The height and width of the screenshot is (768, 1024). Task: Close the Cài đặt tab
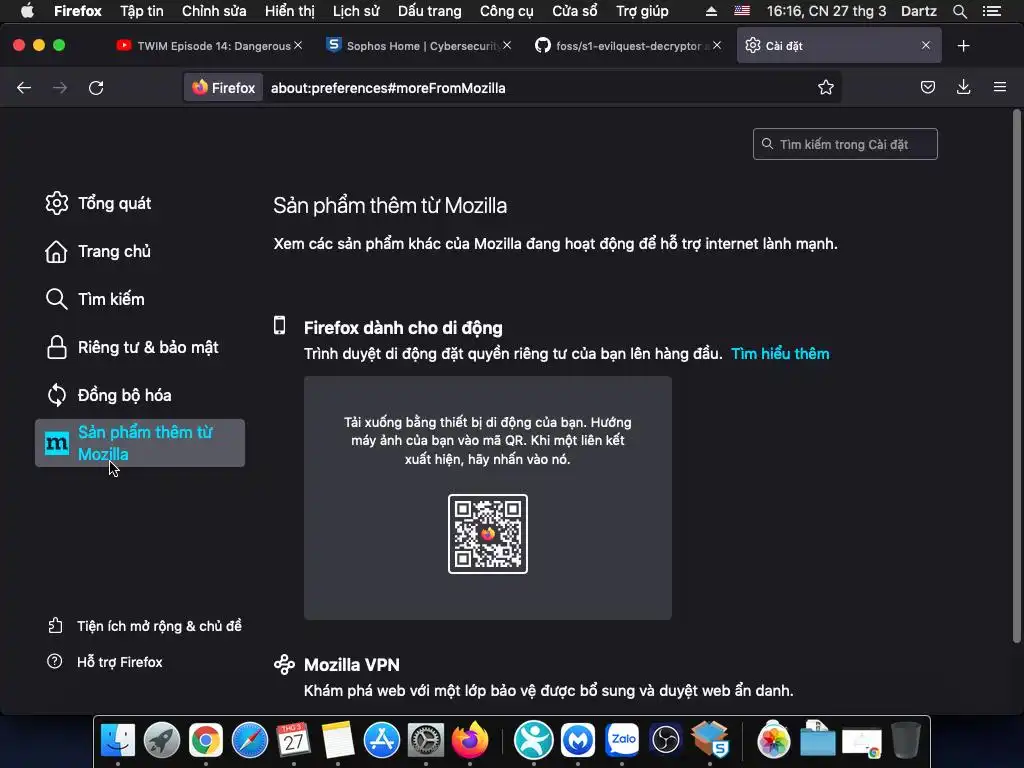[925, 45]
